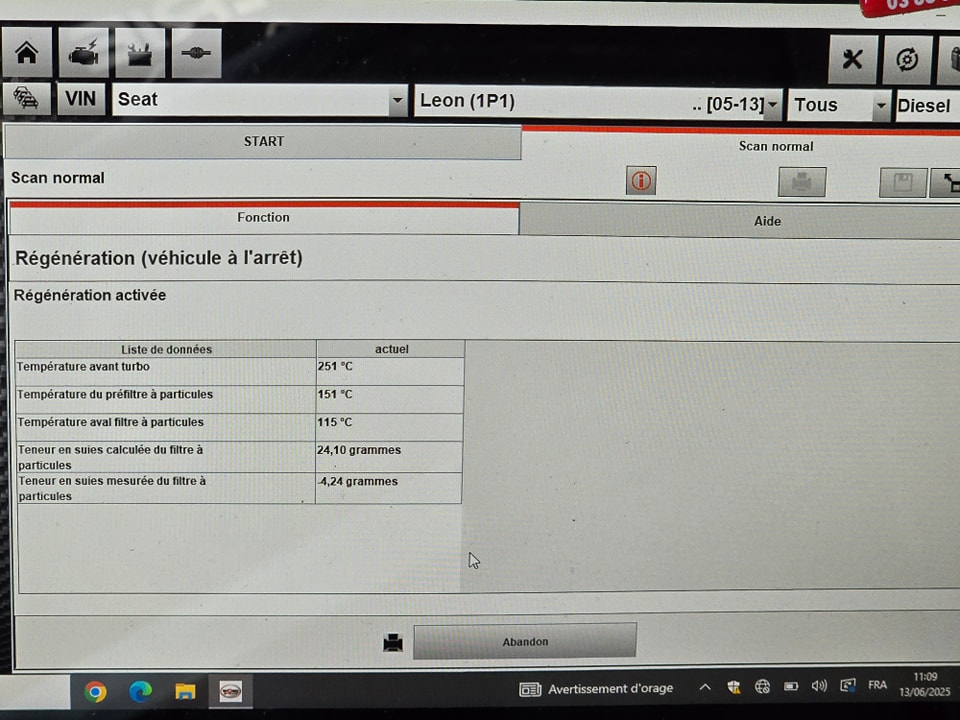Select the '115 °C' value cell
Viewport: 960px width, 720px height.
pyautogui.click(x=389, y=427)
